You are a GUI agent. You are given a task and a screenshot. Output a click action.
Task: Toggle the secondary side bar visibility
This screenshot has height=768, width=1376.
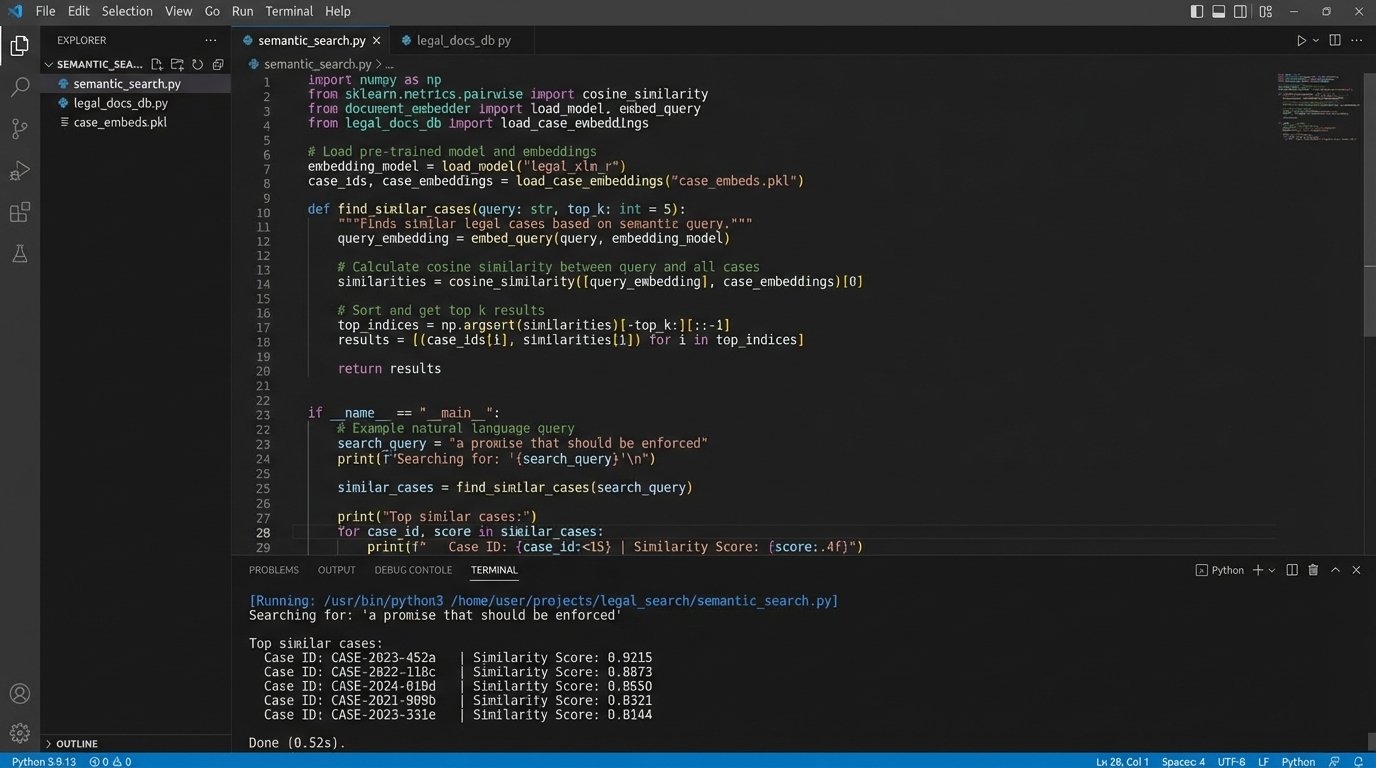click(1241, 12)
